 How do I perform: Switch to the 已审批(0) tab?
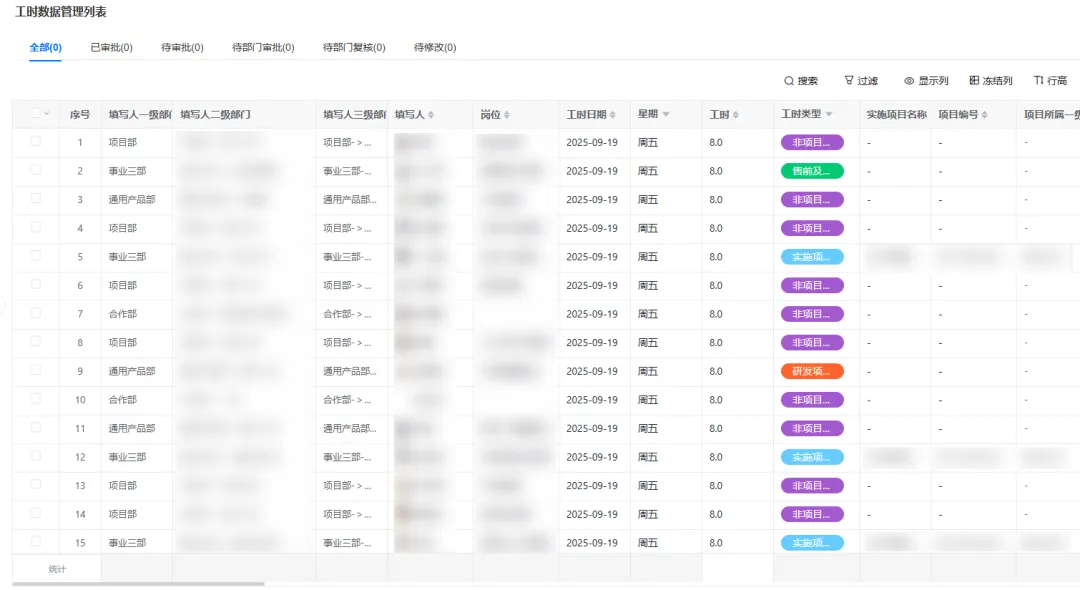[111, 47]
